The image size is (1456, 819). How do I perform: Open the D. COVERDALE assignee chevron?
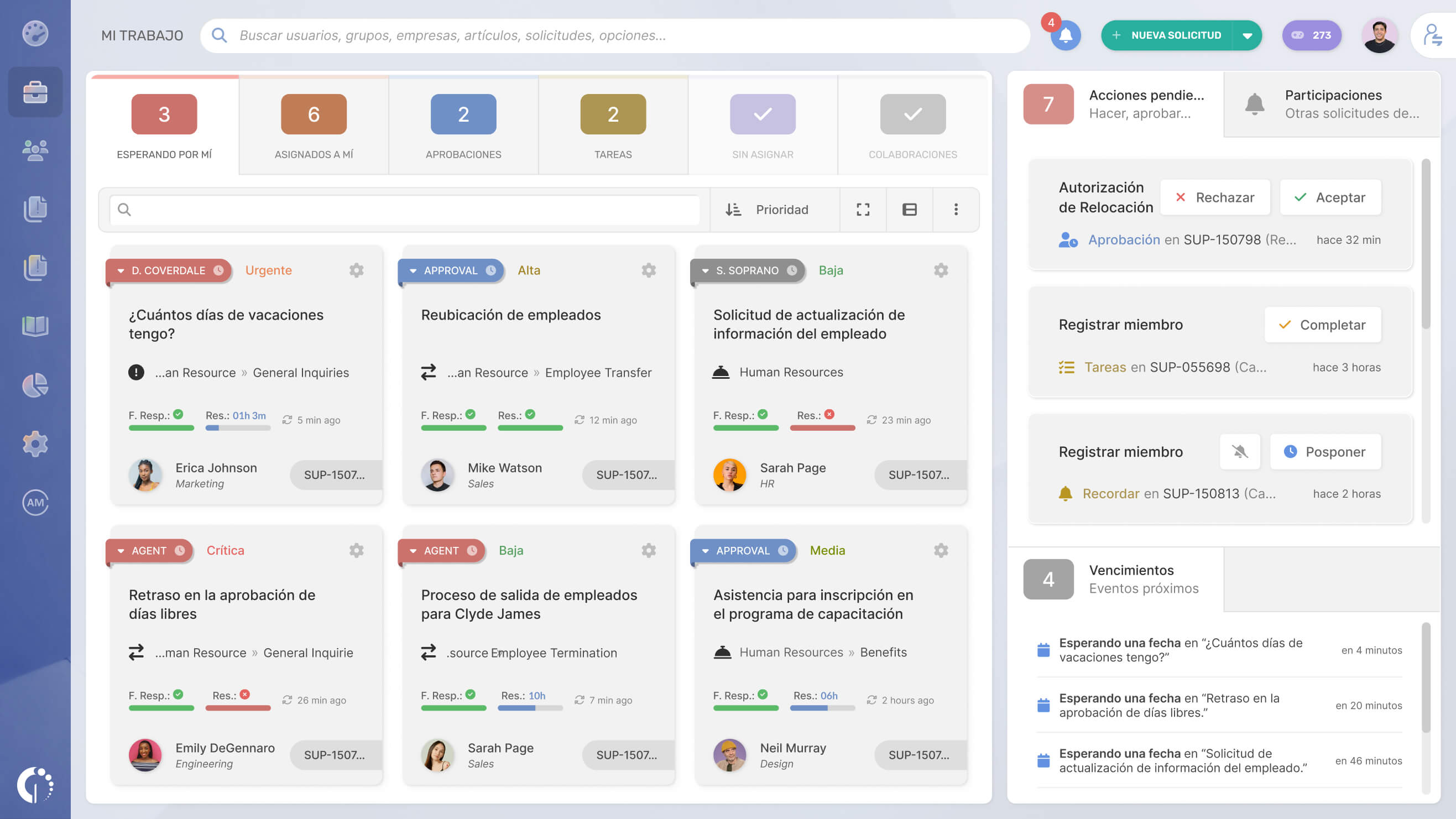pos(122,270)
